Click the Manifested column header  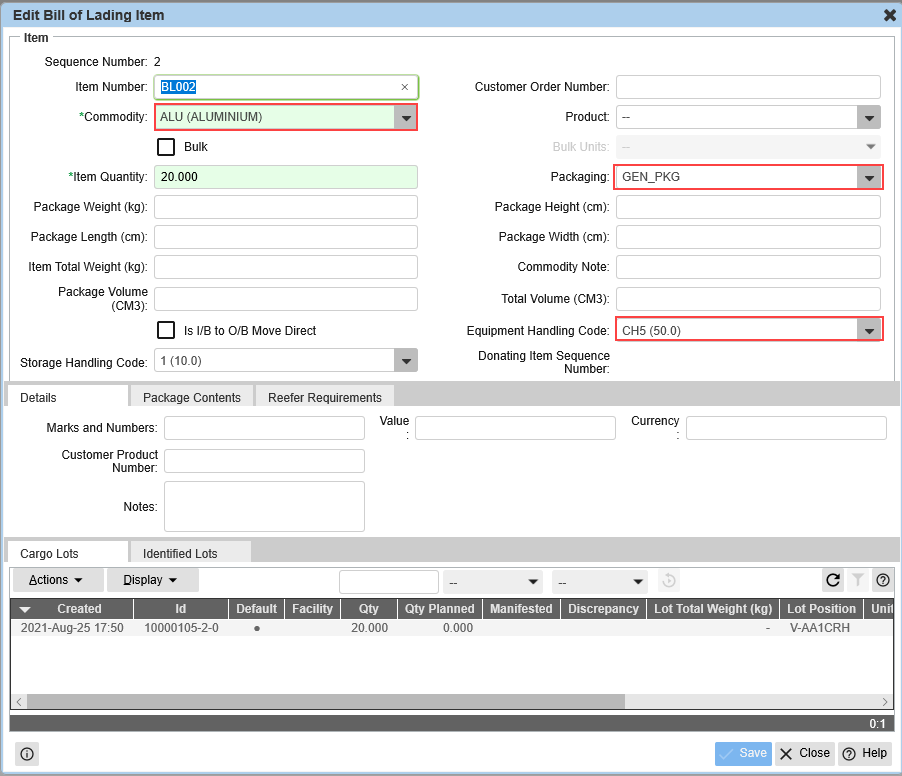[x=521, y=609]
